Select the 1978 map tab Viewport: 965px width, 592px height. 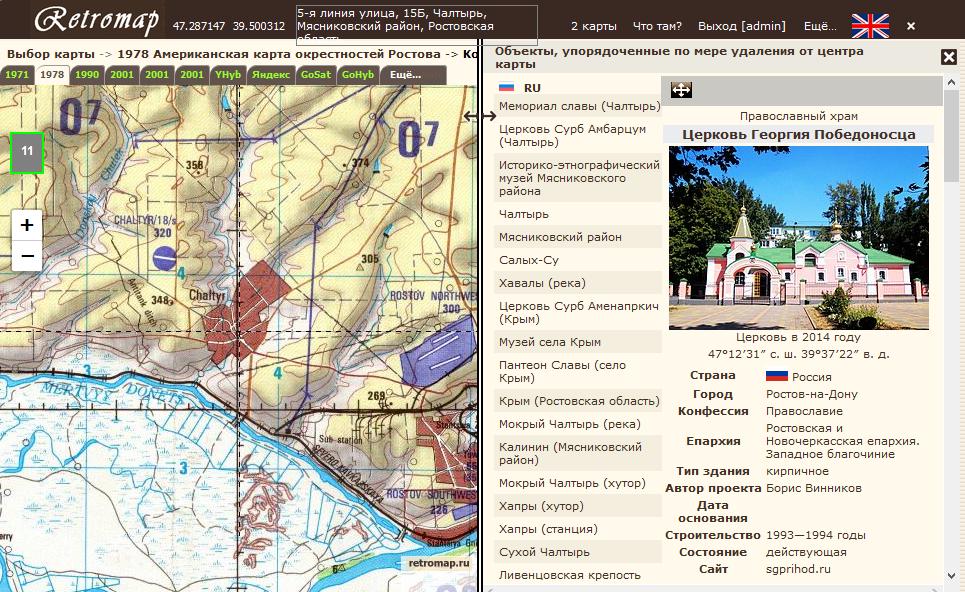coord(52,74)
